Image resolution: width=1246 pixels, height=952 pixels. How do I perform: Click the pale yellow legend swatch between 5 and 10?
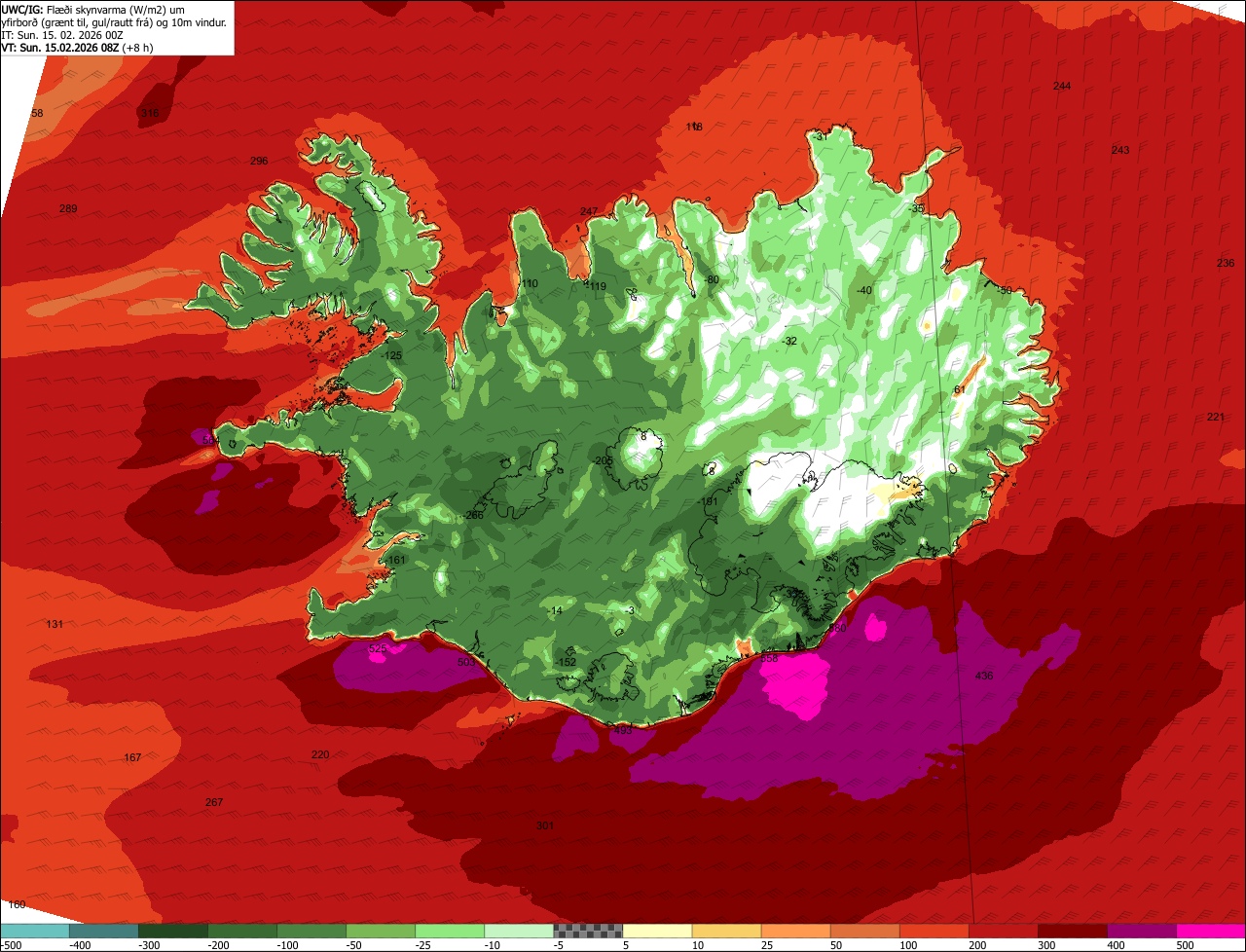657,931
